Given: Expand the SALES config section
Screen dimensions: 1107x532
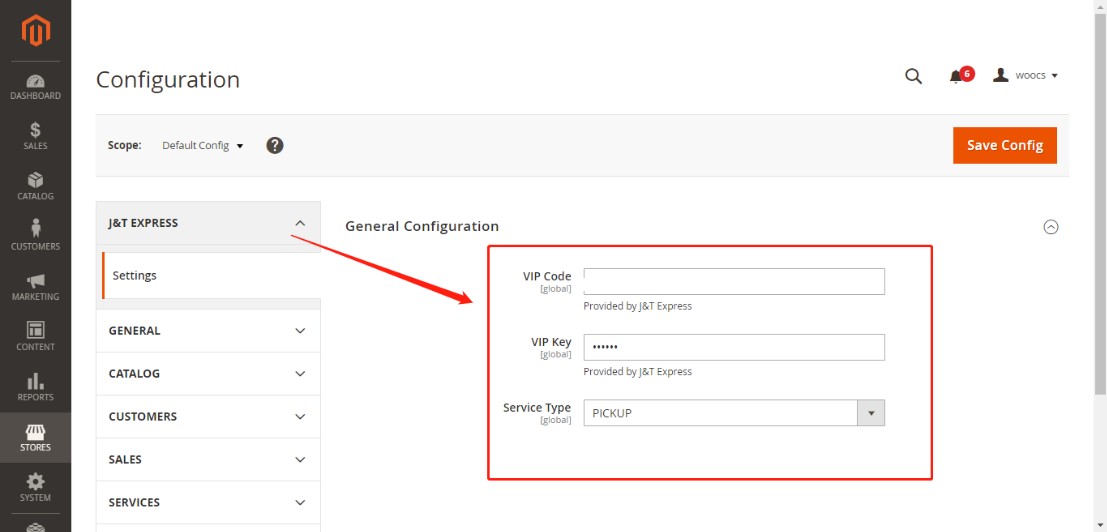Looking at the screenshot, I should point(208,460).
